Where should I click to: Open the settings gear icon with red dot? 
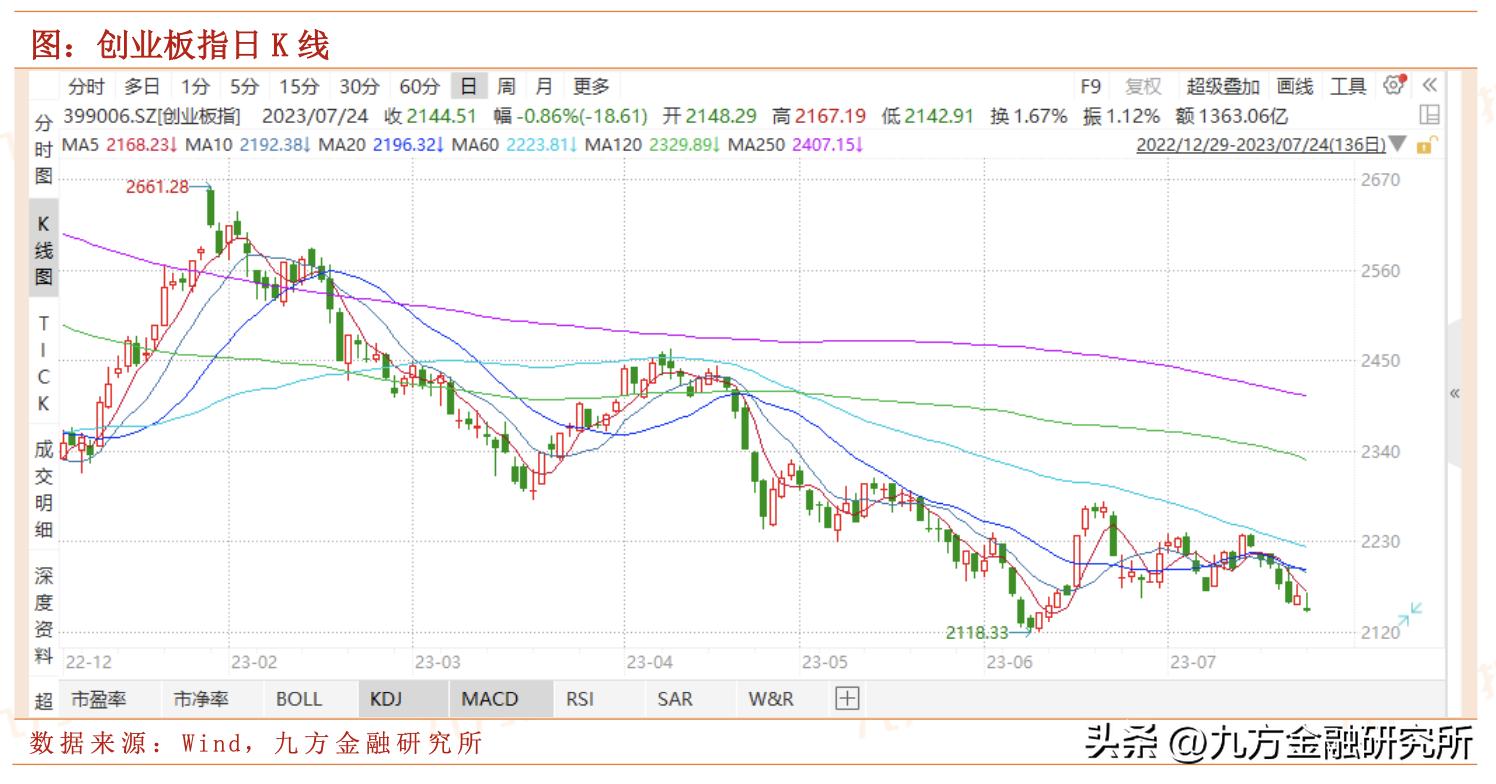pyautogui.click(x=1393, y=87)
